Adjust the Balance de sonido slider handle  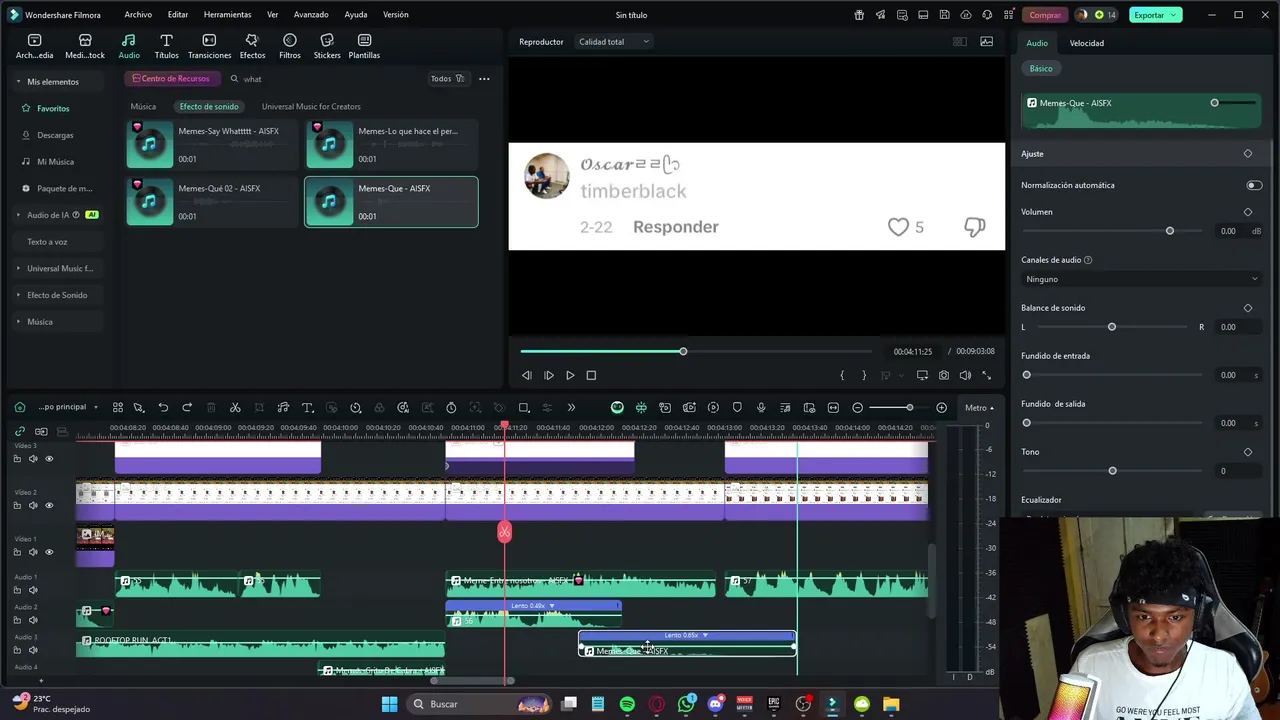click(1112, 327)
